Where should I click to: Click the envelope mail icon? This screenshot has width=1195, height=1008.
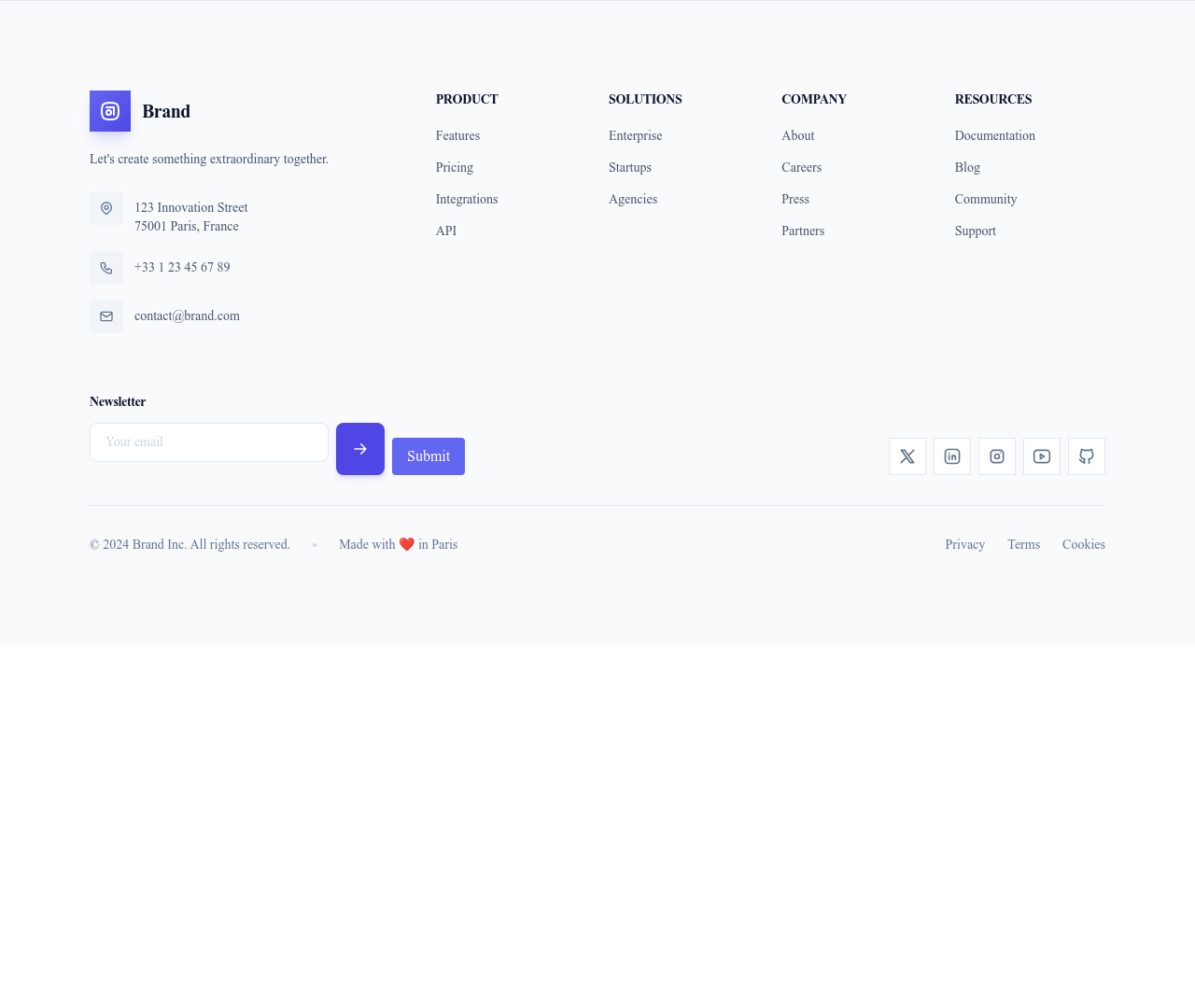(x=106, y=316)
